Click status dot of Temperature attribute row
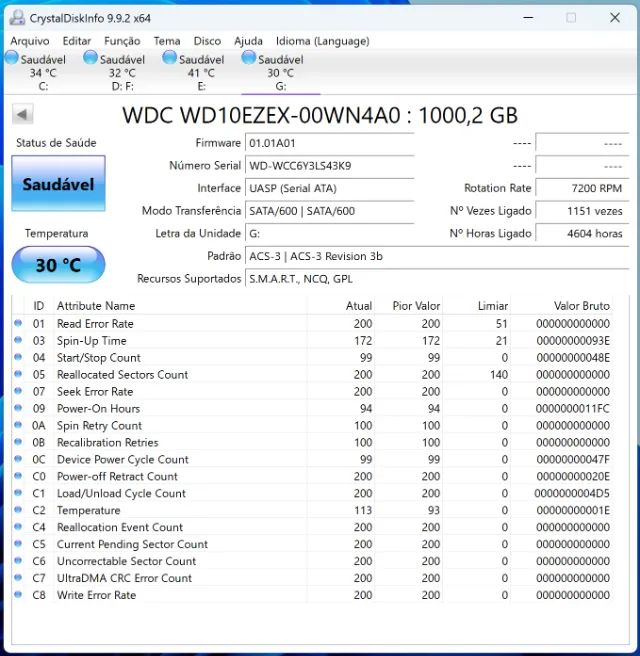The width and height of the screenshot is (640, 656). click(x=18, y=510)
